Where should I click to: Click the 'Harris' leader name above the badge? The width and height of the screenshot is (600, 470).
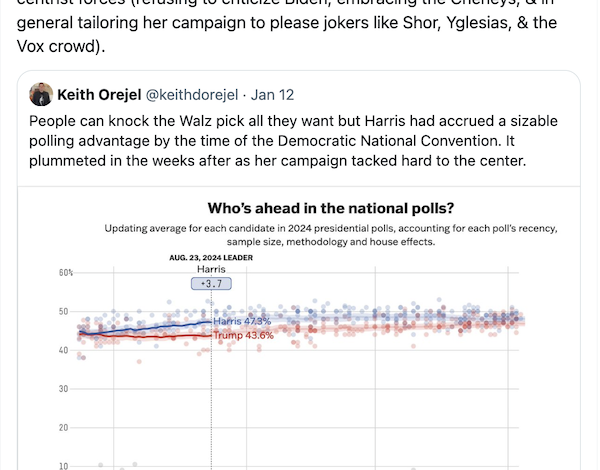click(211, 269)
